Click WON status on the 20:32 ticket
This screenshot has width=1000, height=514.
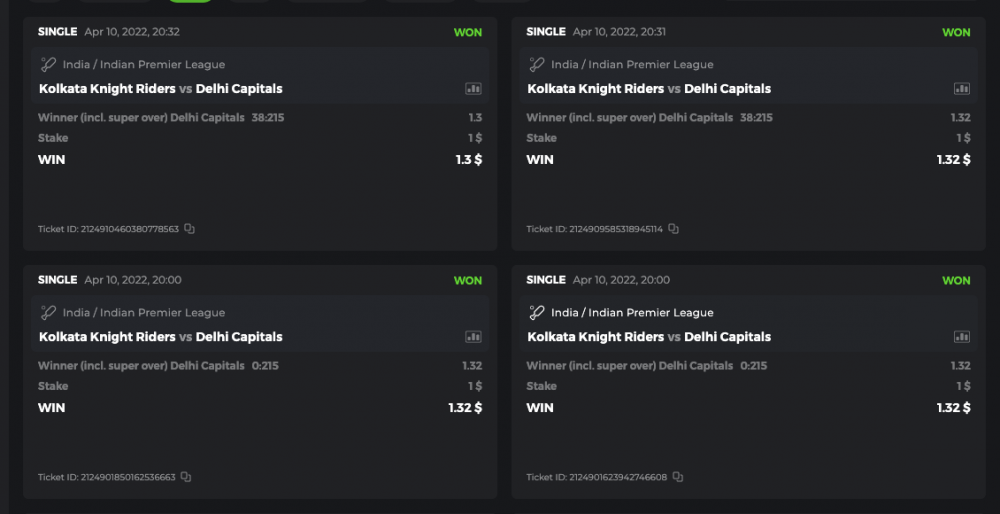point(467,32)
